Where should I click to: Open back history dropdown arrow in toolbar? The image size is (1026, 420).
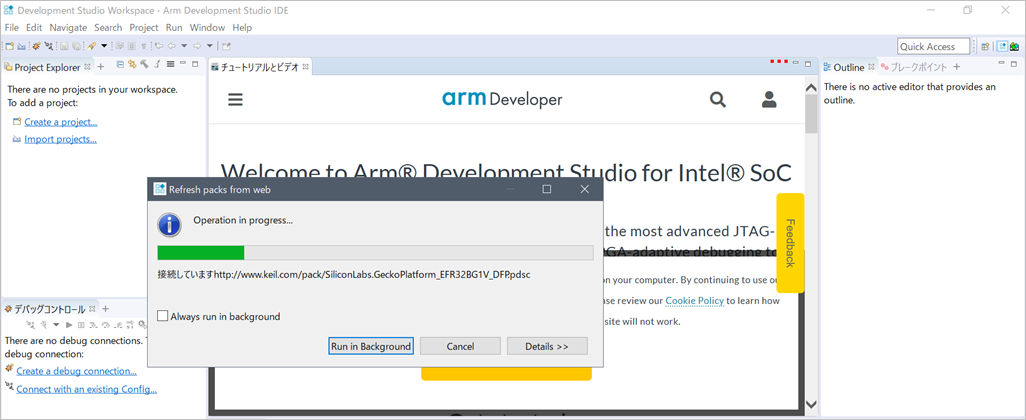[x=185, y=46]
